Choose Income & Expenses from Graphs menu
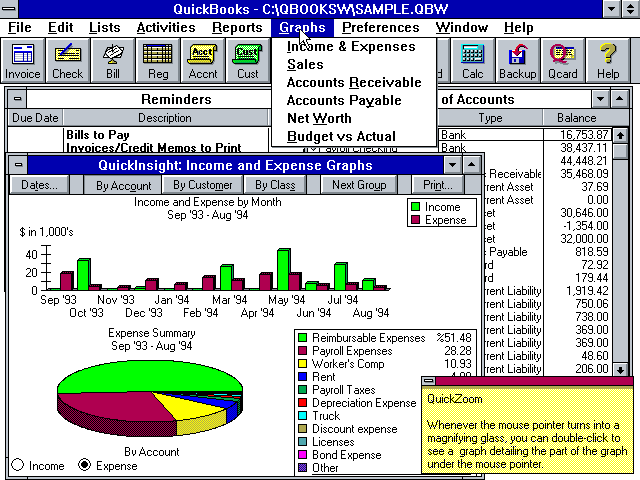 click(353, 47)
